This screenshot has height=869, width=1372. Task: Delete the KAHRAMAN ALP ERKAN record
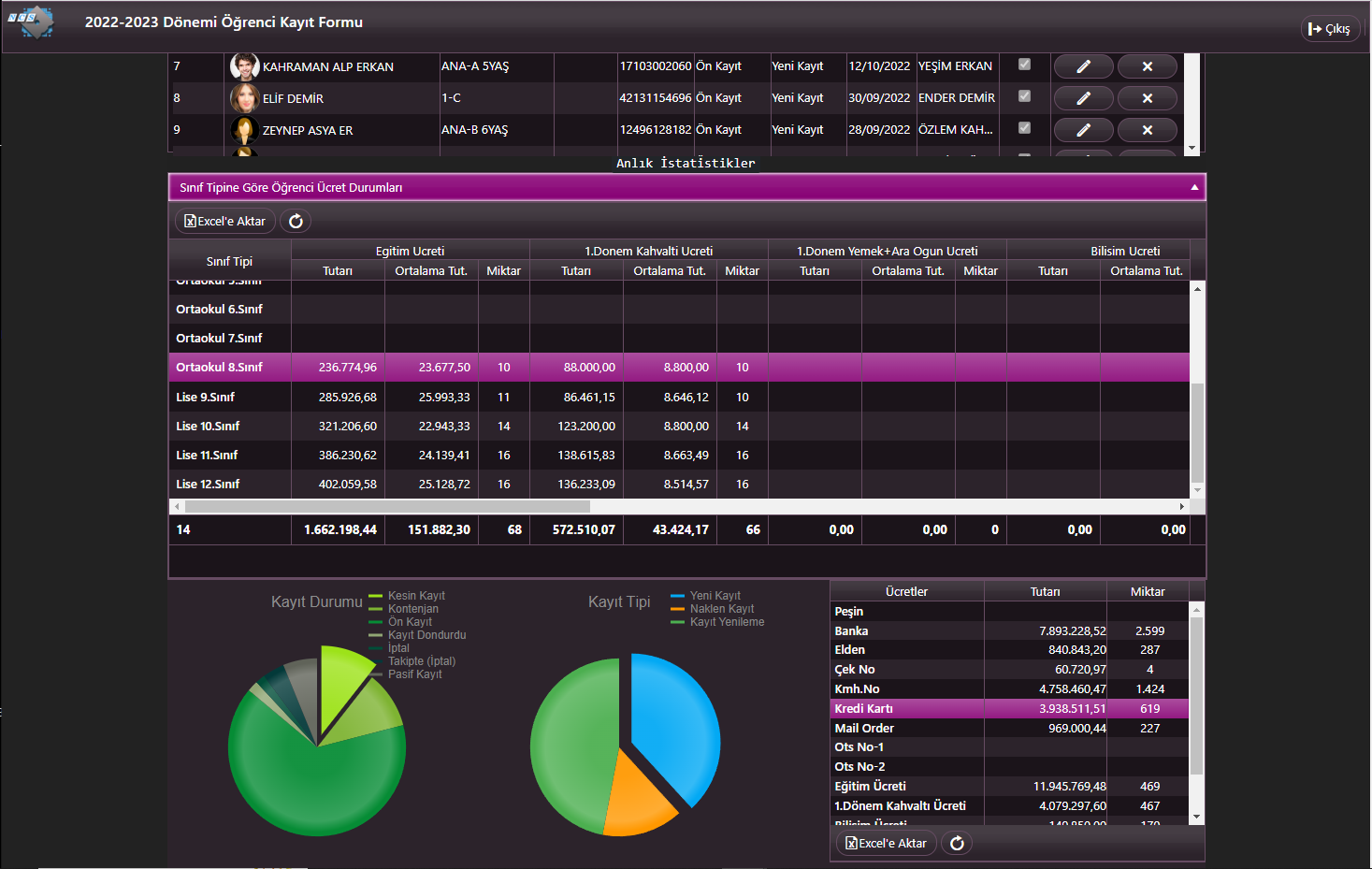point(1147,66)
